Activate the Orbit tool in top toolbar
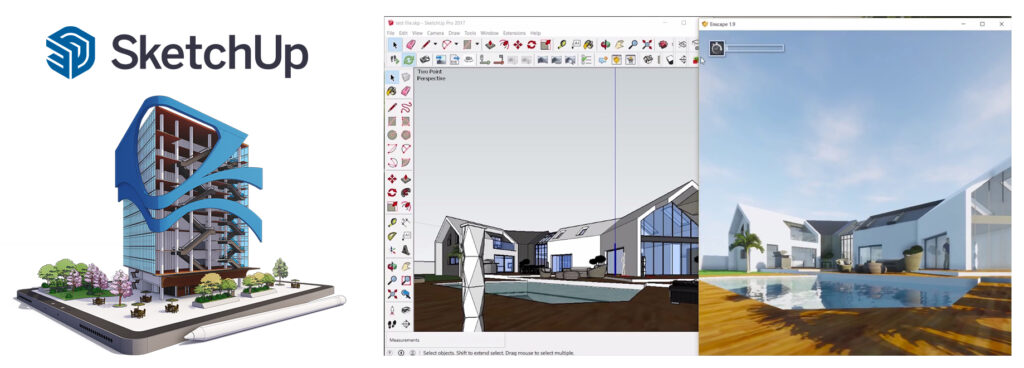 (605, 44)
